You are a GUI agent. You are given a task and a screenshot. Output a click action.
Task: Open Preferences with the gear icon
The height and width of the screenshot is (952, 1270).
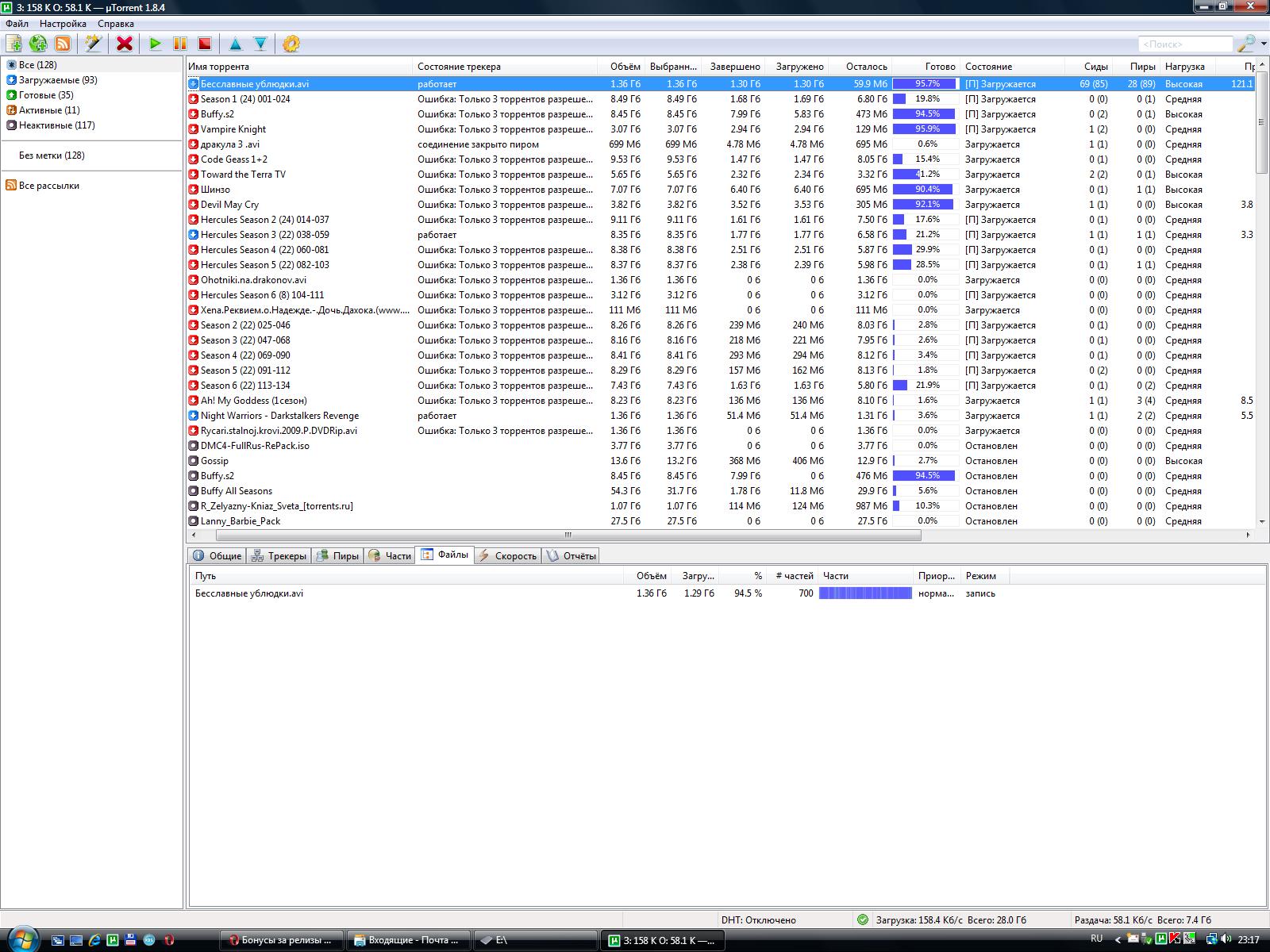291,44
